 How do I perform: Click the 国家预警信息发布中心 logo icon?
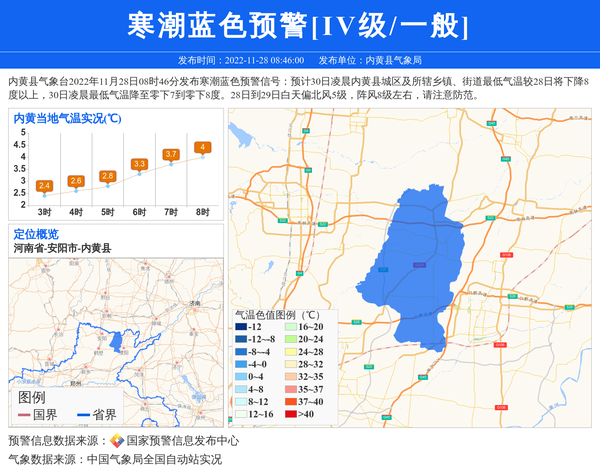[x=117, y=441]
